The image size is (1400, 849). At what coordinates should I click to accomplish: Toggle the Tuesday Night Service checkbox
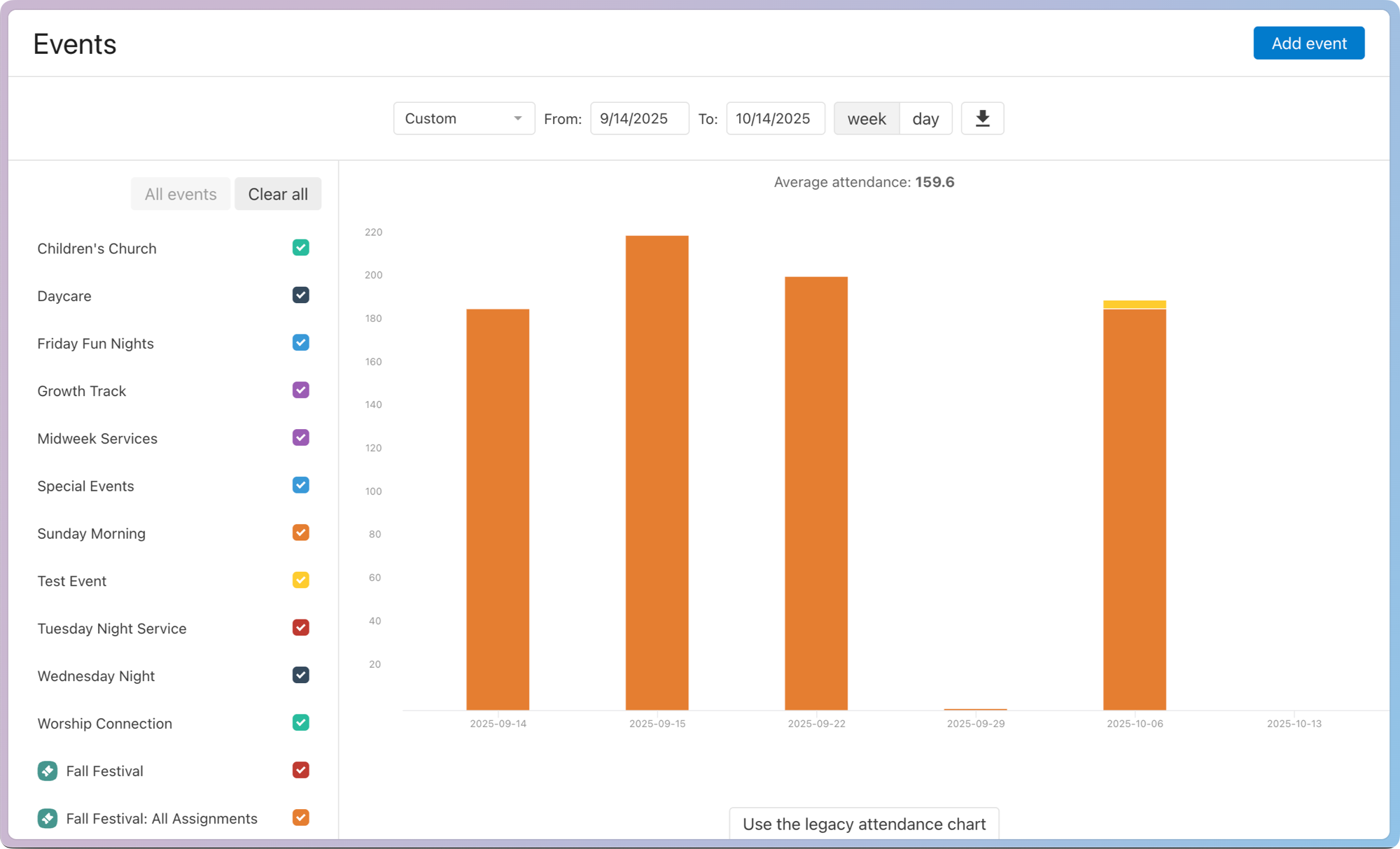coord(300,628)
